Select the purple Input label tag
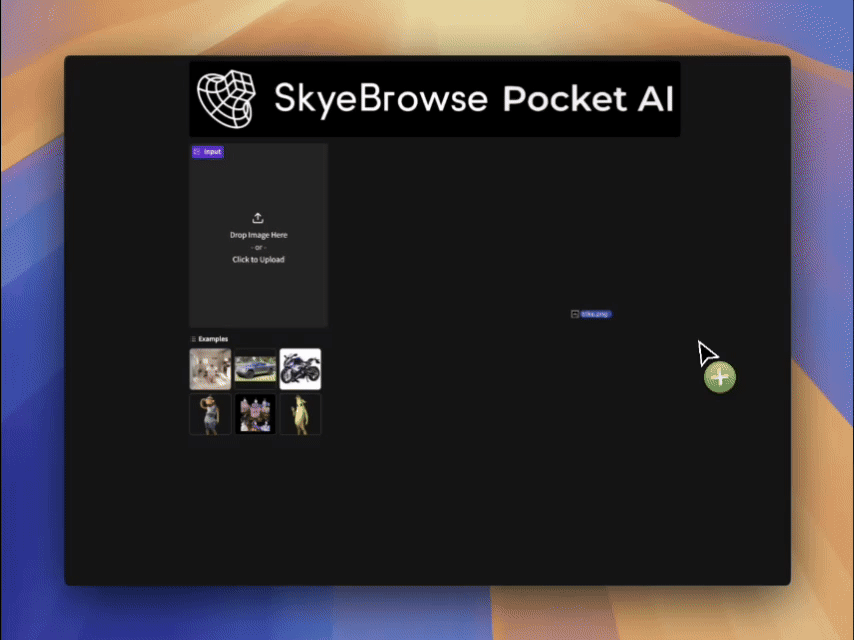 click(x=208, y=151)
